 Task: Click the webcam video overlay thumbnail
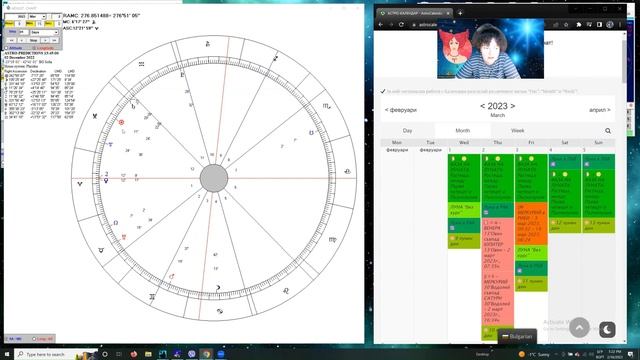(490, 49)
